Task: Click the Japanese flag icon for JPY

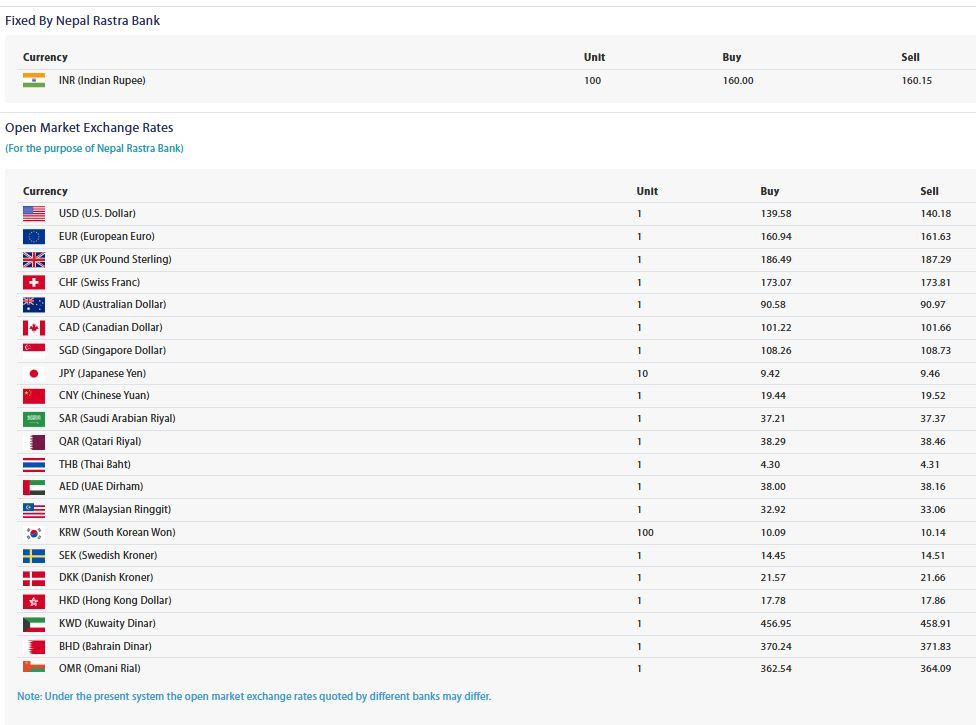Action: click(34, 373)
